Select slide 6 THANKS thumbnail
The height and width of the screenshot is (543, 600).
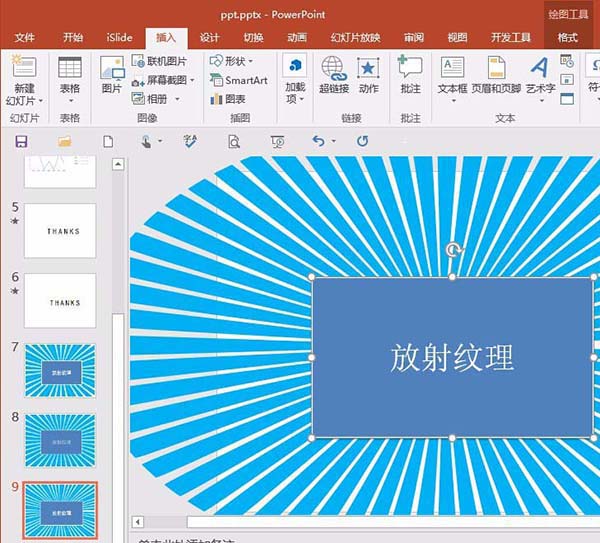coord(60,300)
